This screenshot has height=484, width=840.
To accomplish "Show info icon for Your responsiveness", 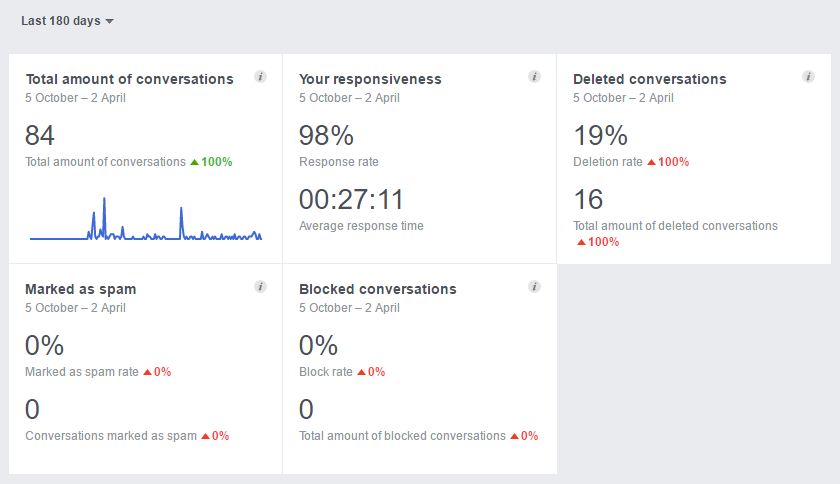I will click(534, 77).
